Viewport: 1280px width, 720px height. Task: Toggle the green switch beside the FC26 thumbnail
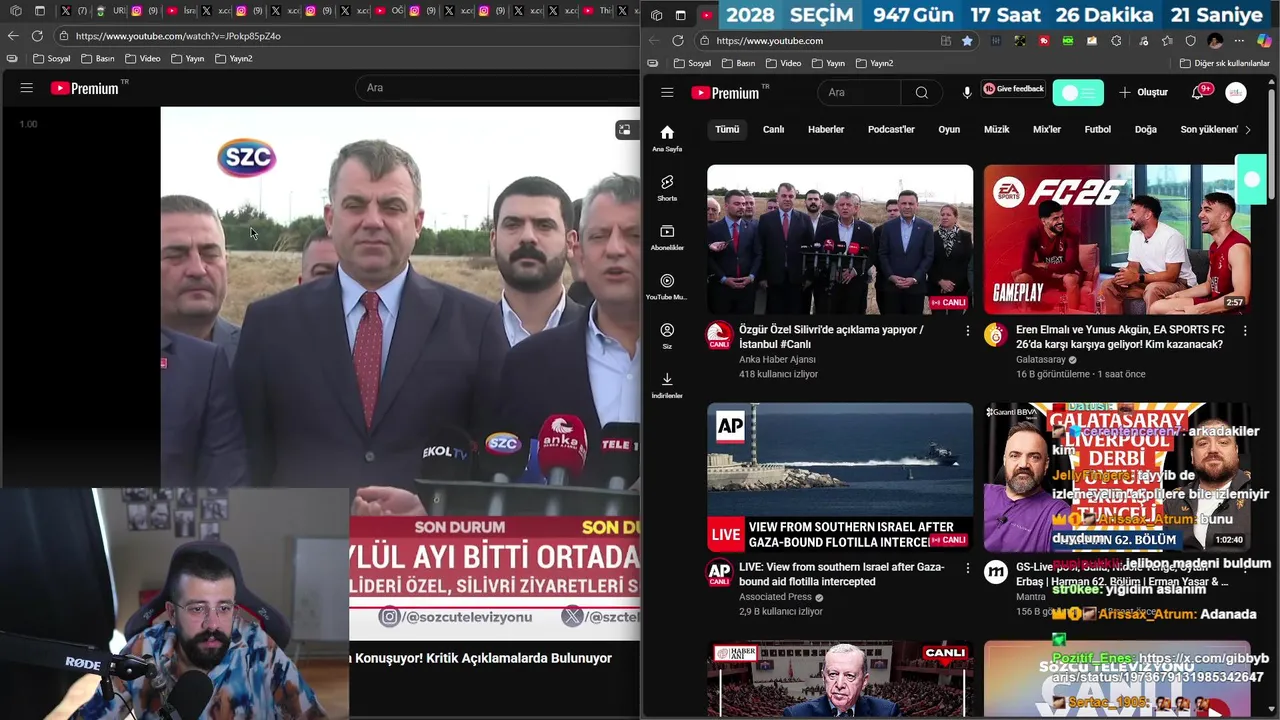[1251, 180]
